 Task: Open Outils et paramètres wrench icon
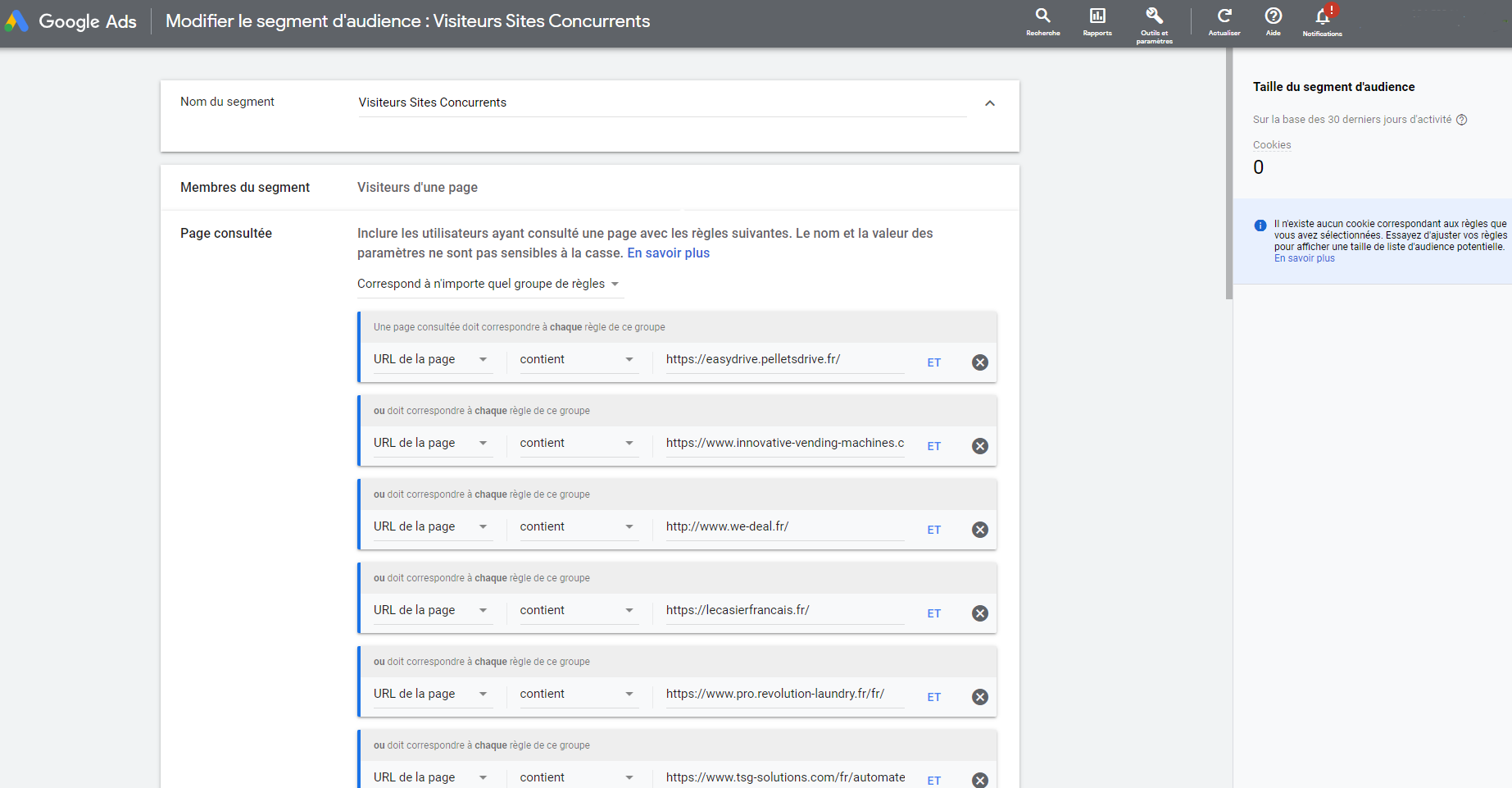1154,25
